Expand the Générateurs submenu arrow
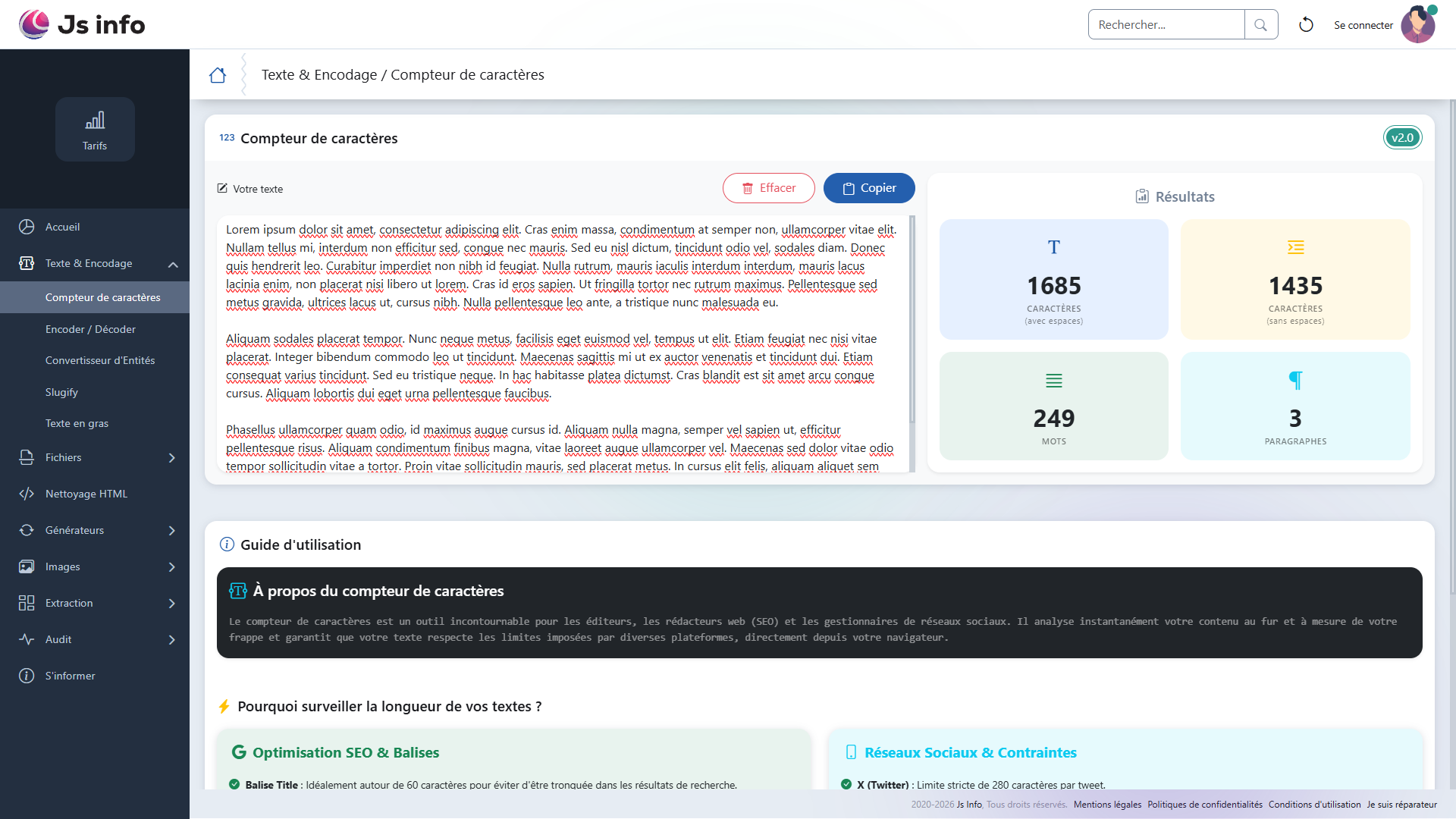Image resolution: width=1456 pixels, height=819 pixels. point(172,531)
